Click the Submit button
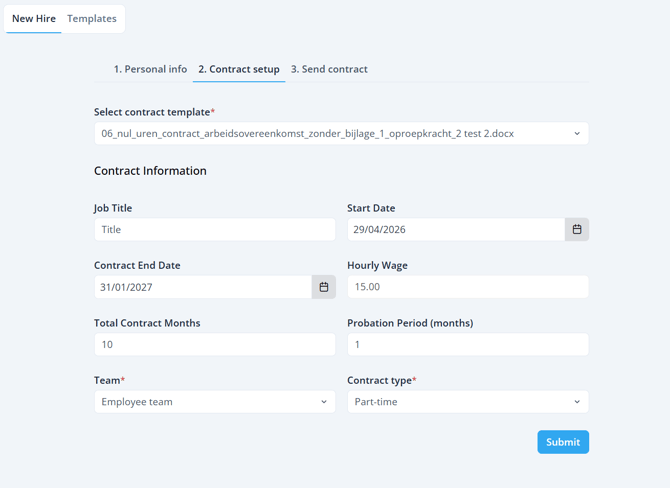Viewport: 670px width, 488px height. click(x=563, y=442)
